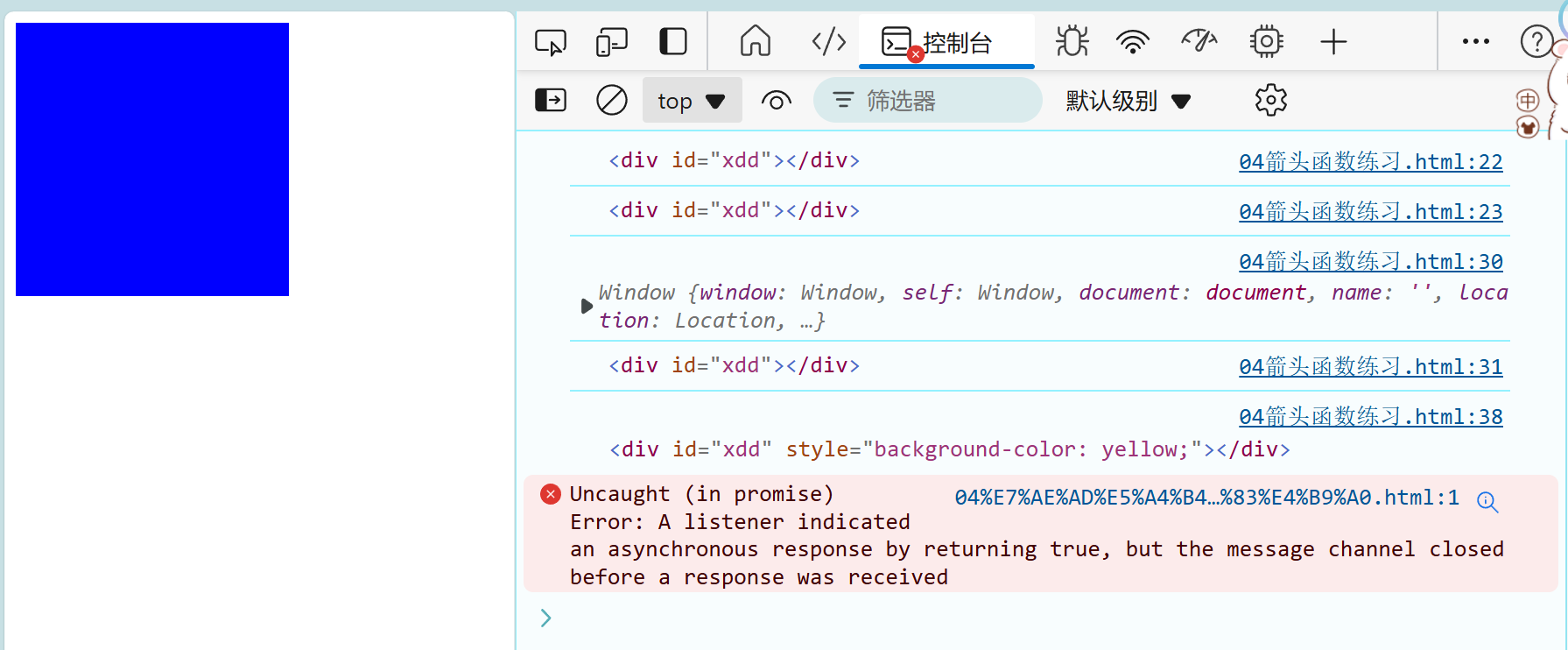This screenshot has height=650, width=1568.
Task: Open source link 04箭头函数练习.html:38
Action: tap(1371, 417)
